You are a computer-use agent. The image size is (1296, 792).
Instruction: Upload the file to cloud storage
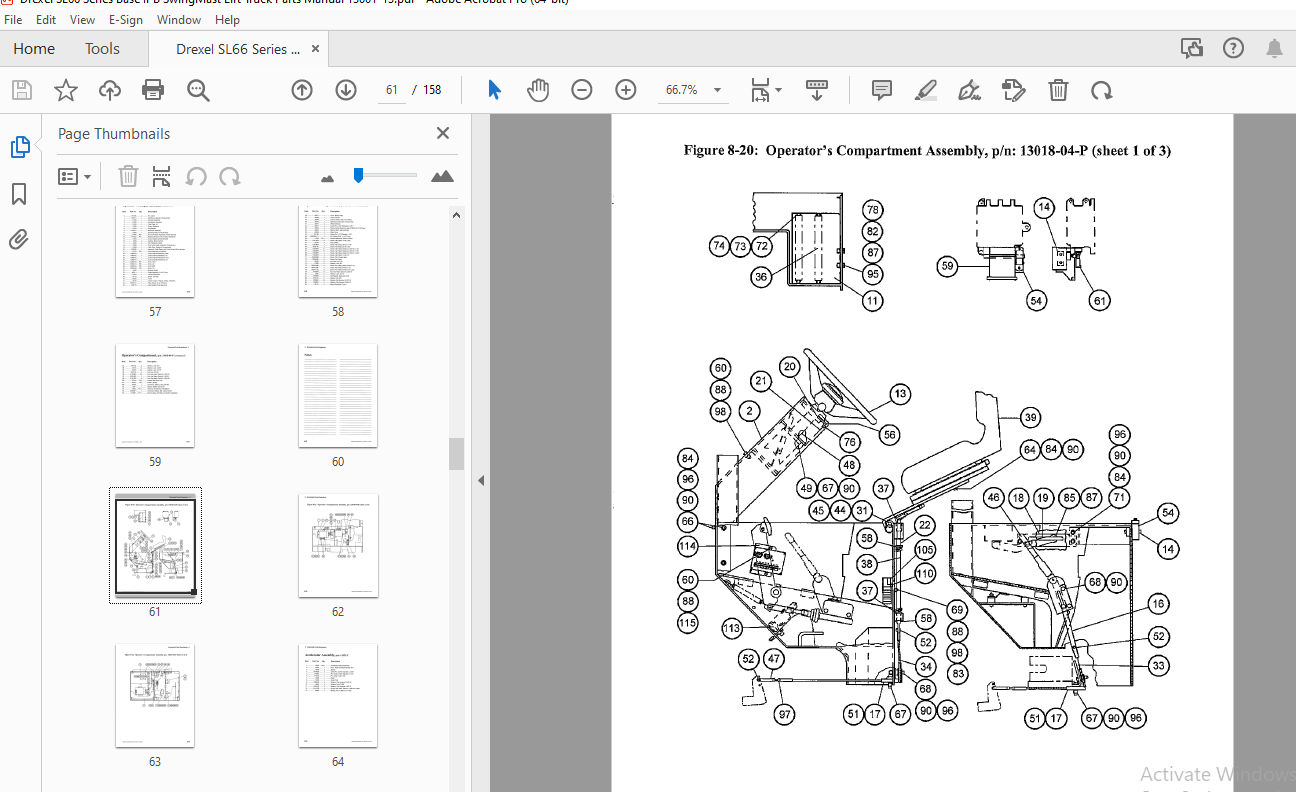pyautogui.click(x=110, y=91)
